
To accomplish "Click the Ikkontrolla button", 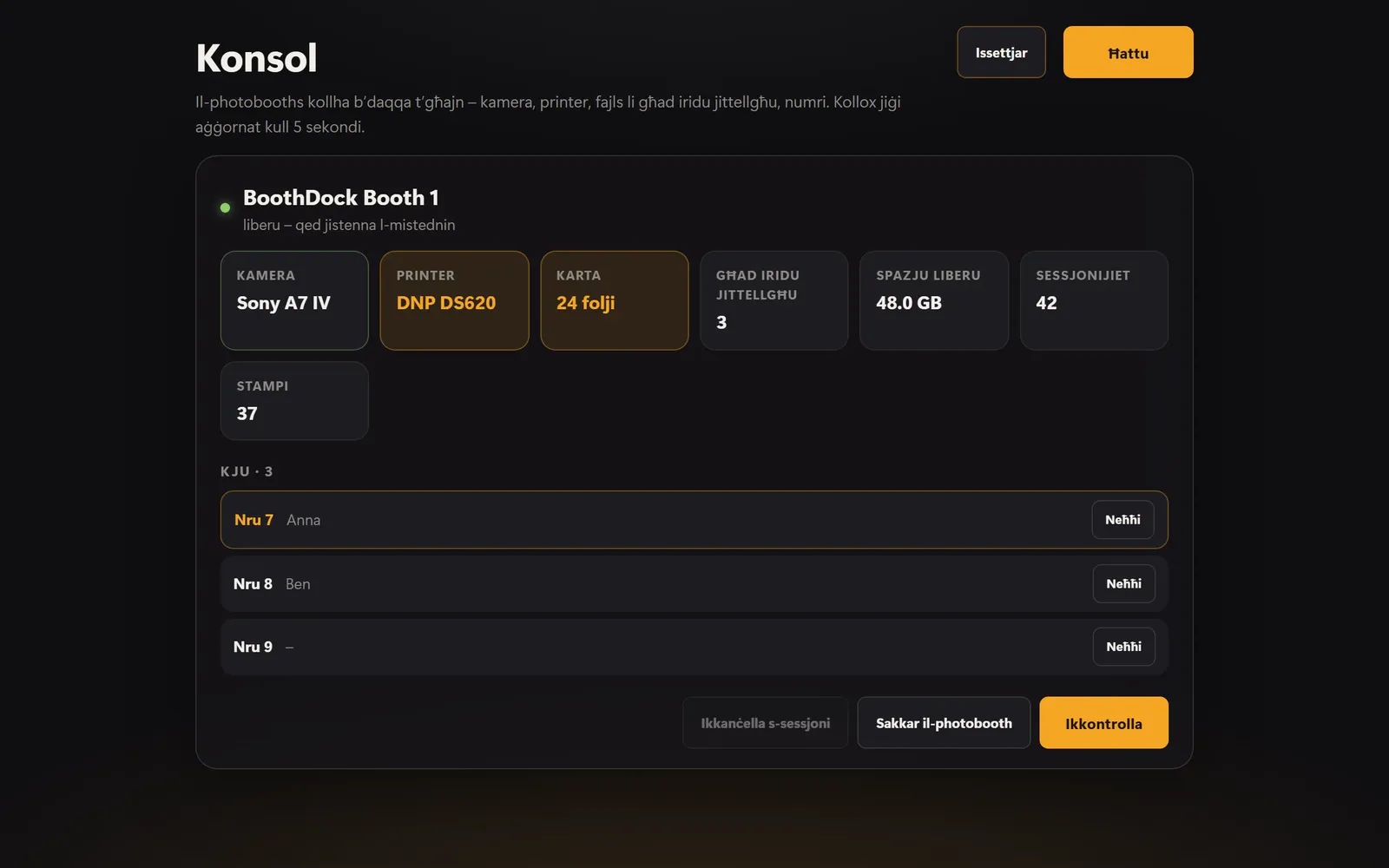I will [x=1103, y=723].
